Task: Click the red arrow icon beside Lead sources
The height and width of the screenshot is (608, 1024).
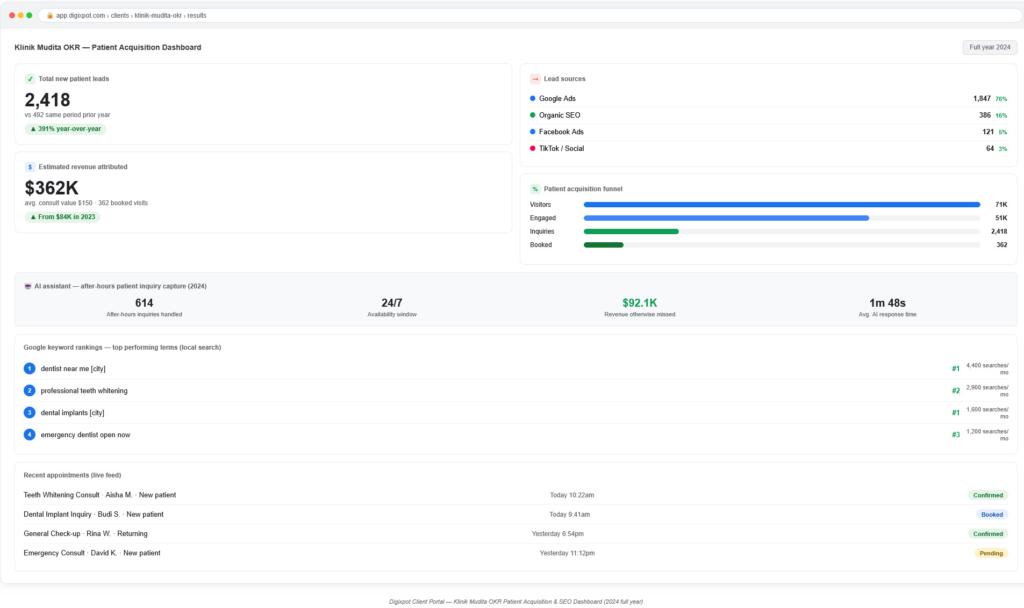Action: [535, 79]
